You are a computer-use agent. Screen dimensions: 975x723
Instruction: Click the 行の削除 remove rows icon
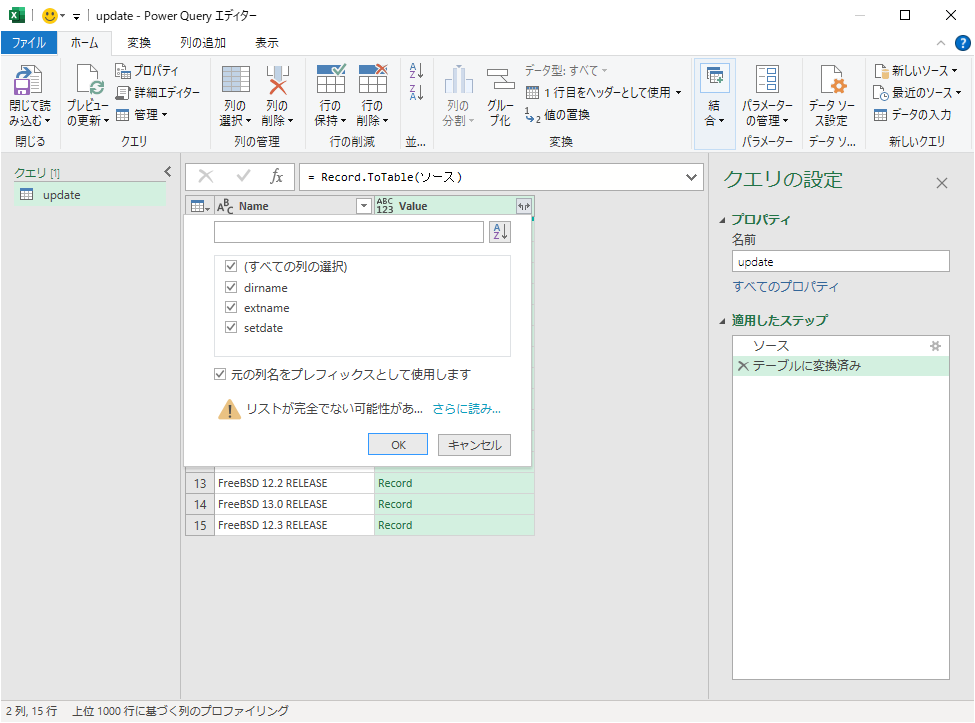click(x=372, y=80)
